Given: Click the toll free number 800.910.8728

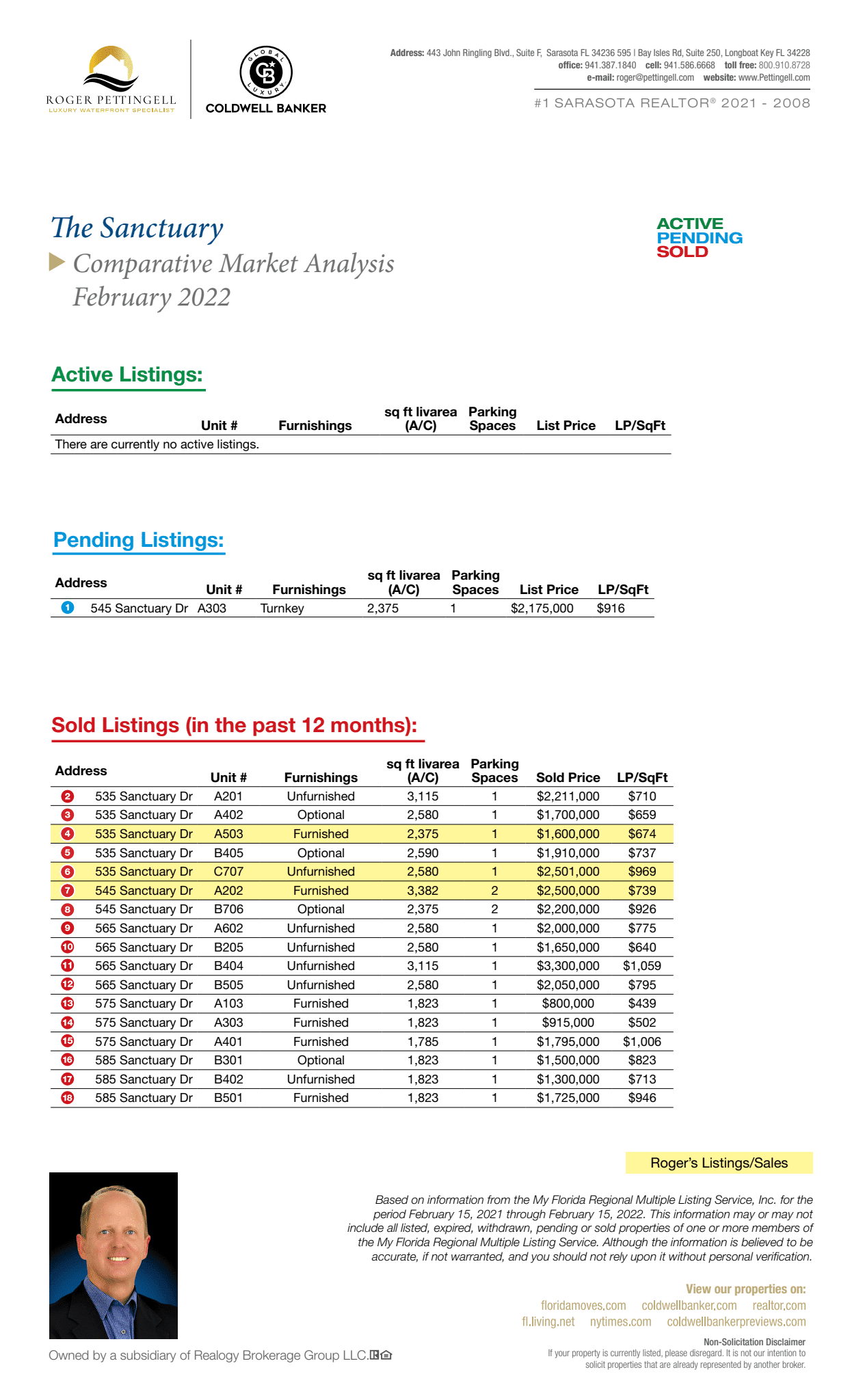Looking at the screenshot, I should [784, 65].
